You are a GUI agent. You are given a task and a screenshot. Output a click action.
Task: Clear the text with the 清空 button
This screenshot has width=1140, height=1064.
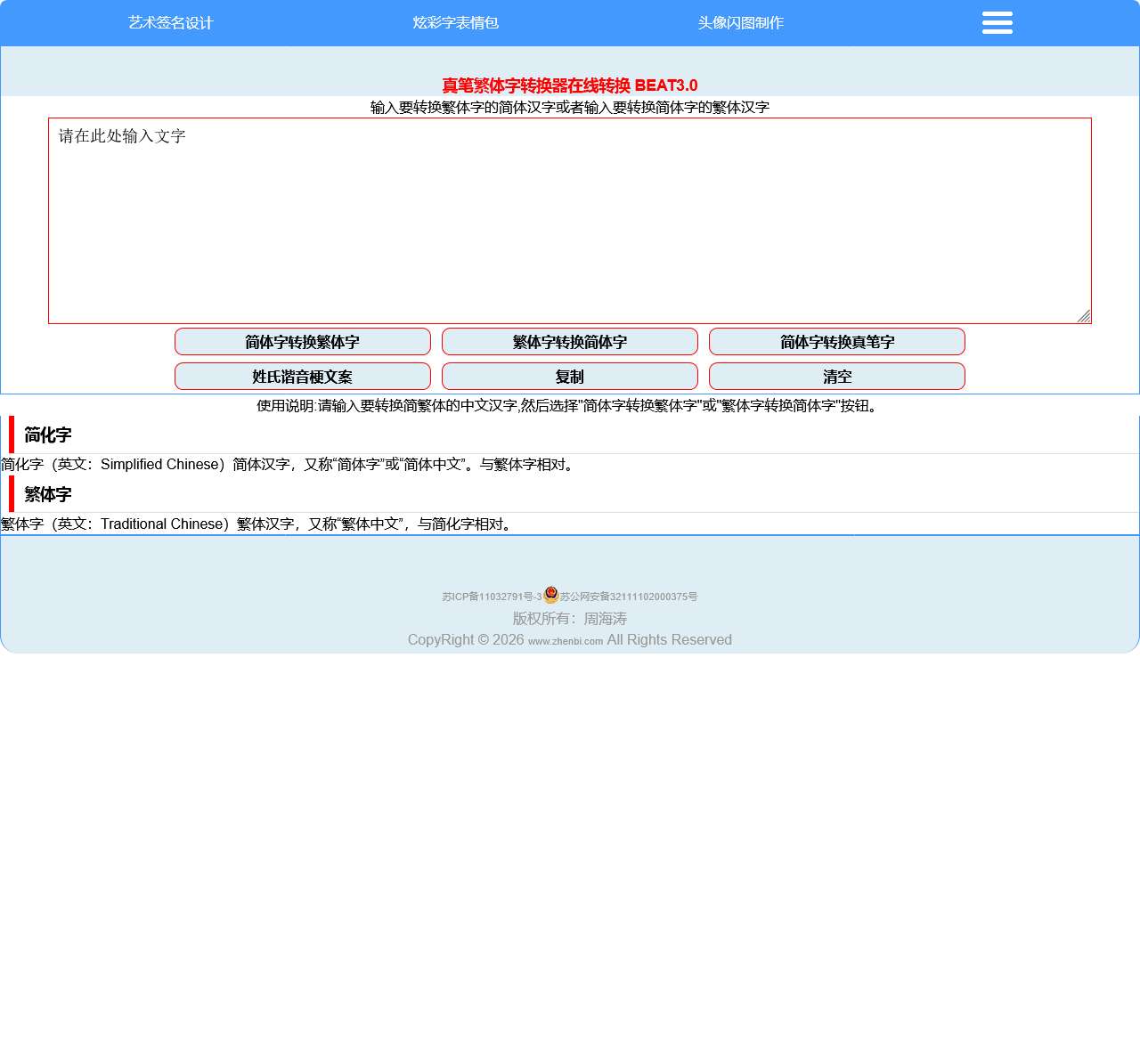tap(836, 377)
